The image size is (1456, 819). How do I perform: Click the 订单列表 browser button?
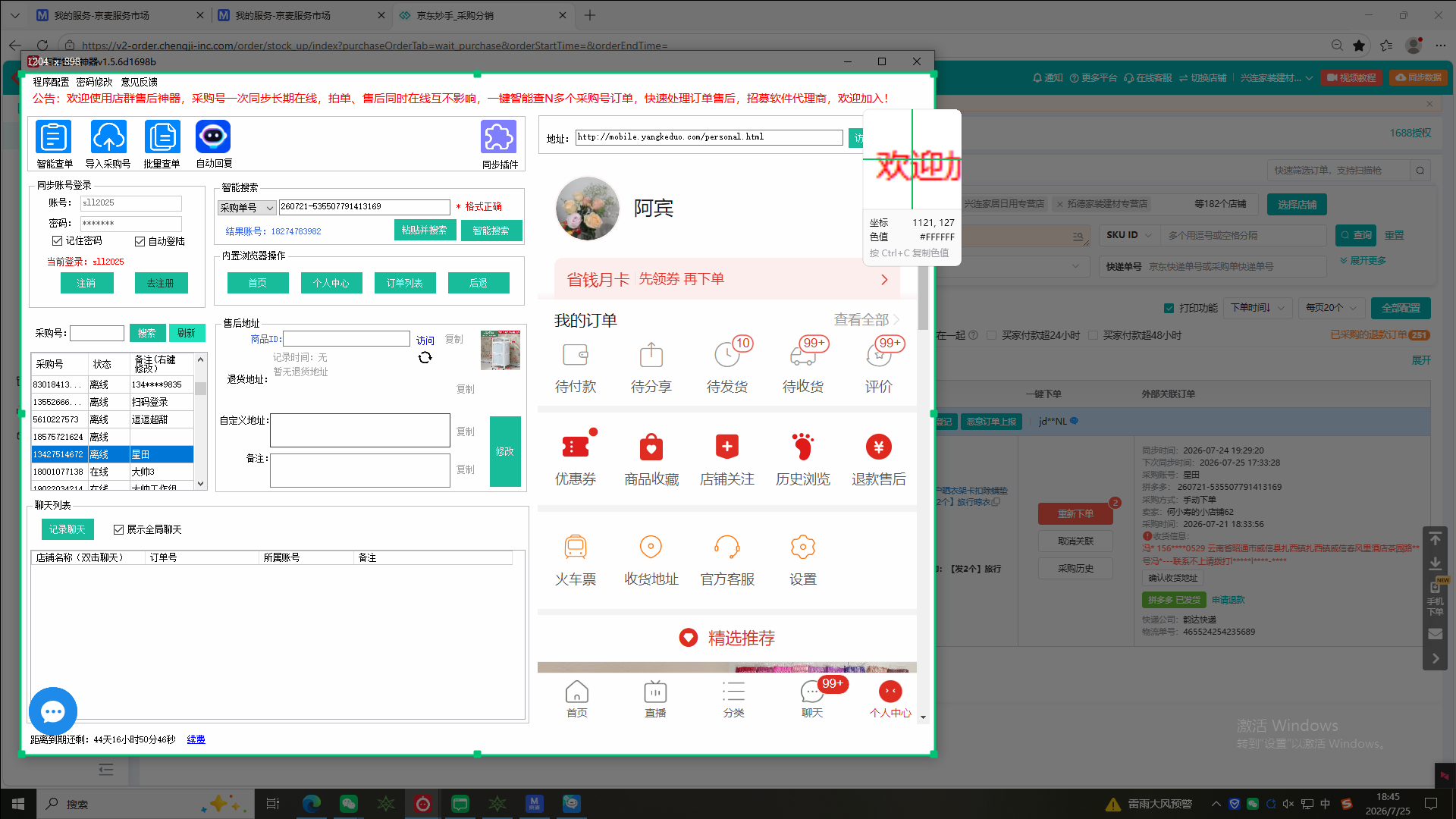pyautogui.click(x=405, y=283)
